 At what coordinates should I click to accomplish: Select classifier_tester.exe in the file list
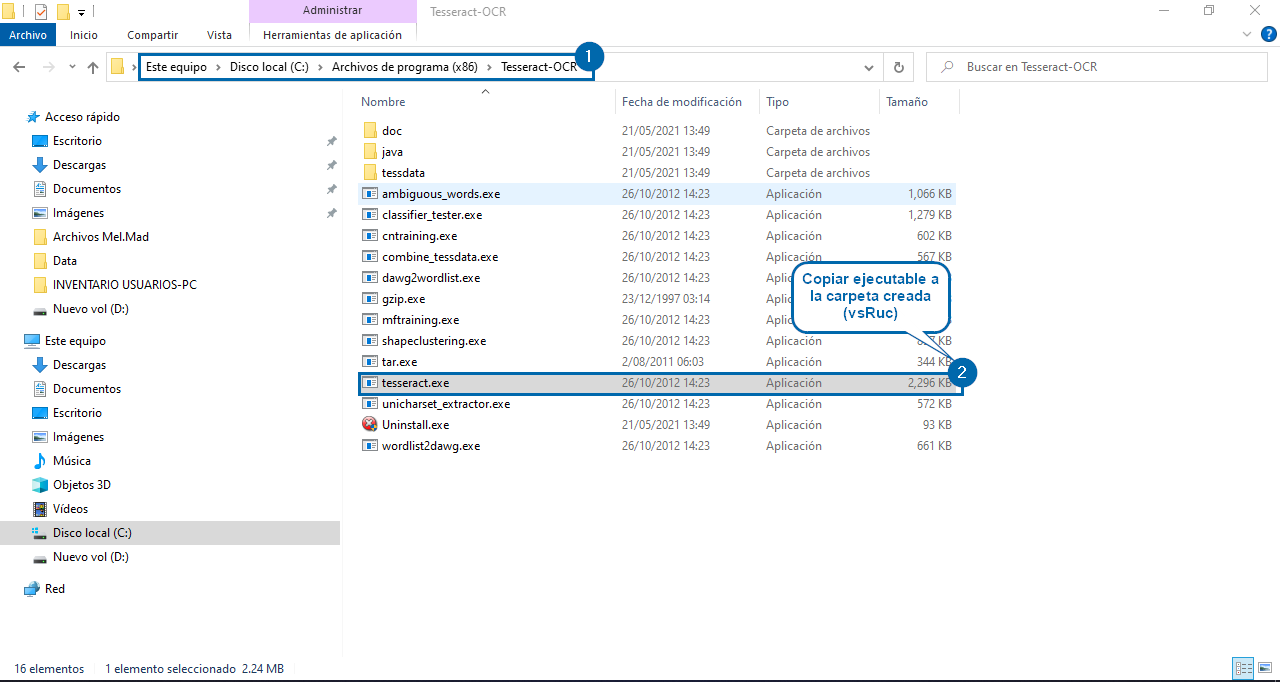[657, 215]
